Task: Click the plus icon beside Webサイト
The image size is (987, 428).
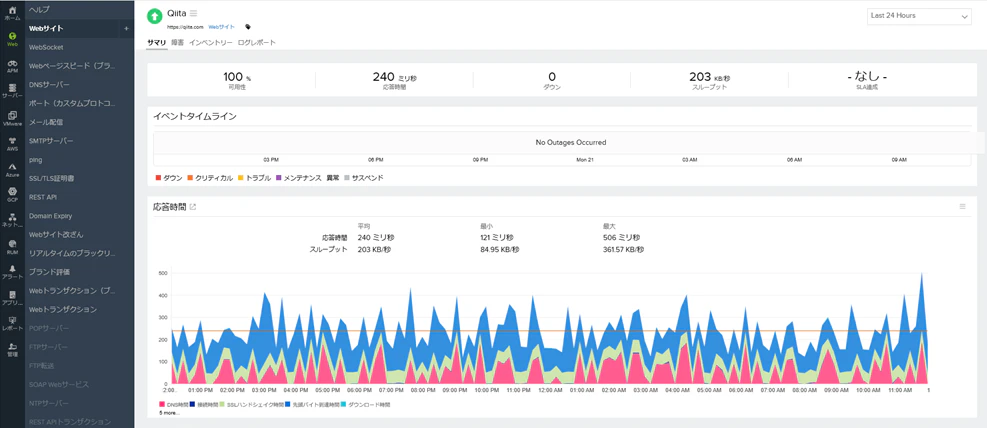Action: tap(127, 28)
